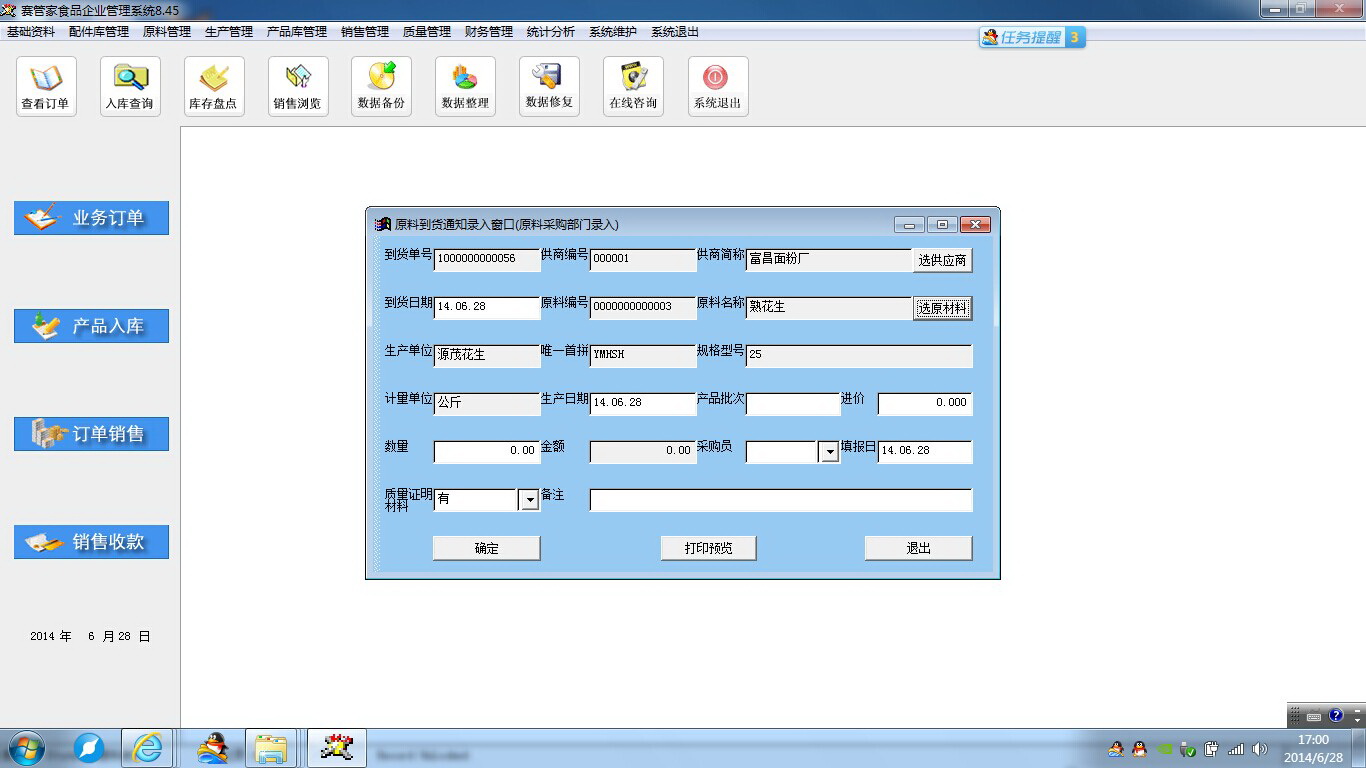This screenshot has width=1366, height=768.
Task: Open the 产品库管理 menu
Action: [x=297, y=32]
